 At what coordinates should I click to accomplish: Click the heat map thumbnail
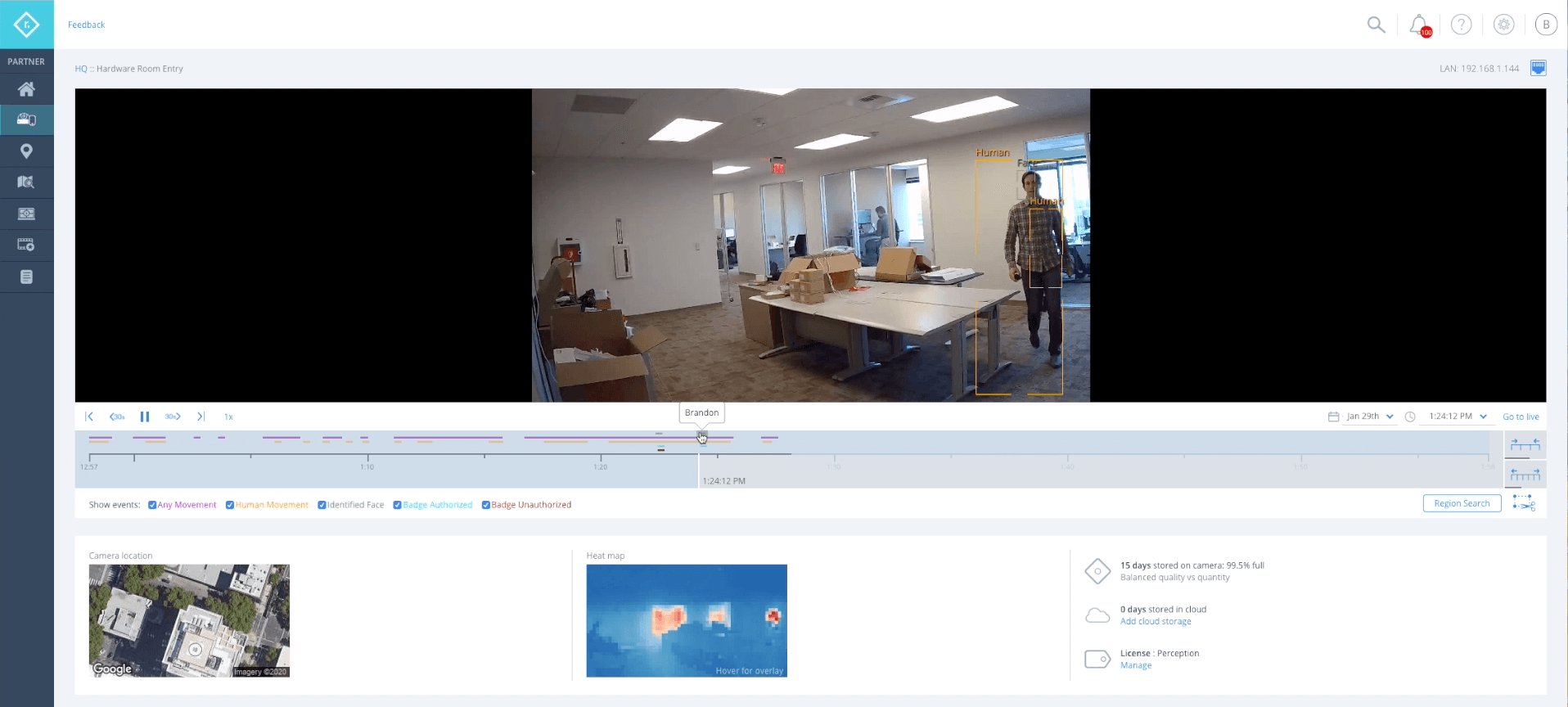click(x=687, y=620)
